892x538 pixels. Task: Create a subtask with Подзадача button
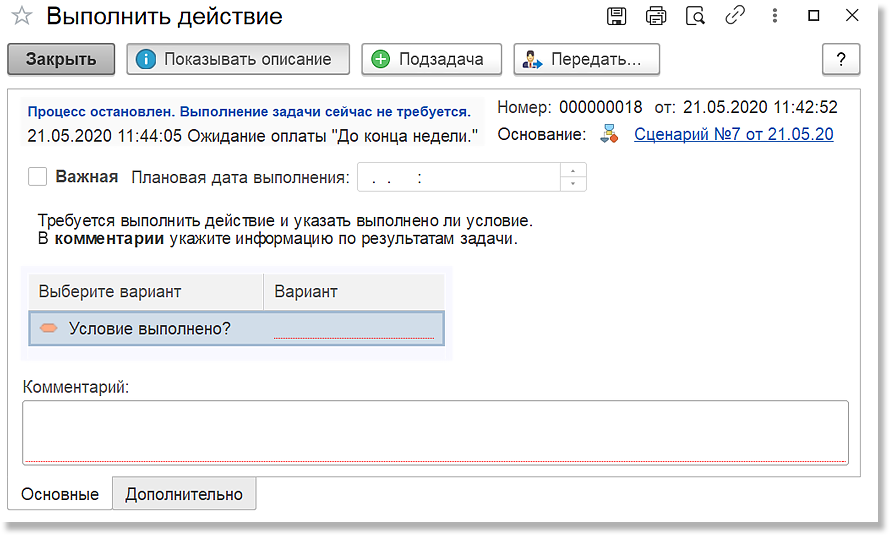431,59
